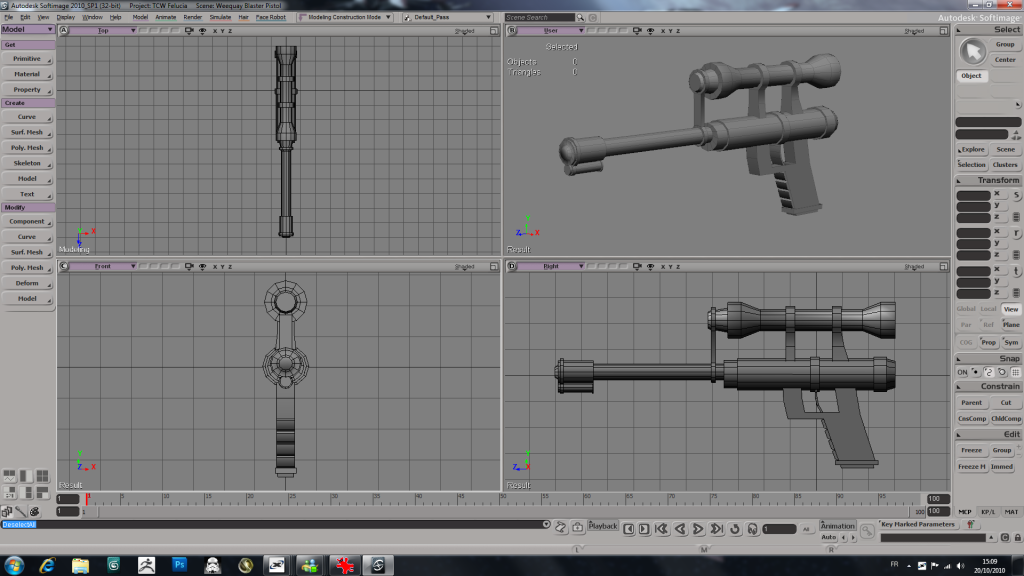Image resolution: width=1024 pixels, height=576 pixels.
Task: Activate the Scale (s) transform tool
Action: (1016, 195)
